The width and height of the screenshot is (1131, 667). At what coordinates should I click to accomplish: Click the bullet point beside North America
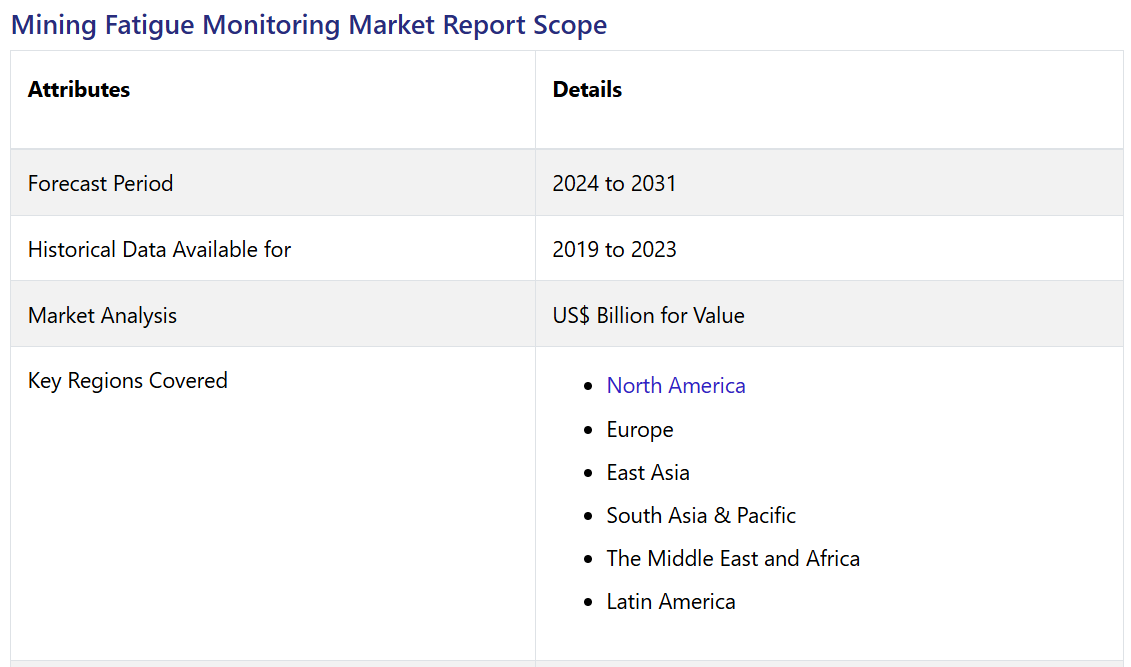[x=588, y=387]
